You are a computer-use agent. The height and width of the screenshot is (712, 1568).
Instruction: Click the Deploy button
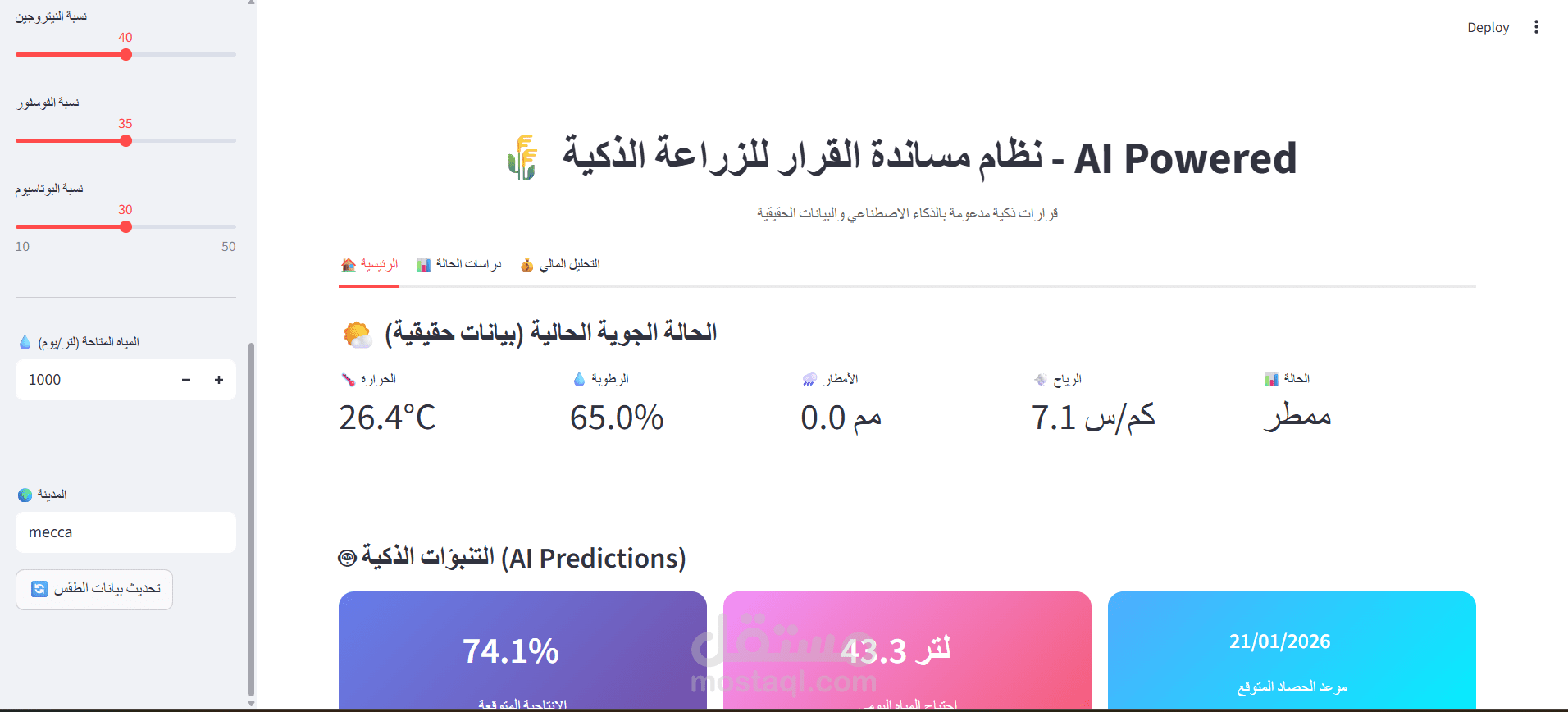coord(1488,26)
